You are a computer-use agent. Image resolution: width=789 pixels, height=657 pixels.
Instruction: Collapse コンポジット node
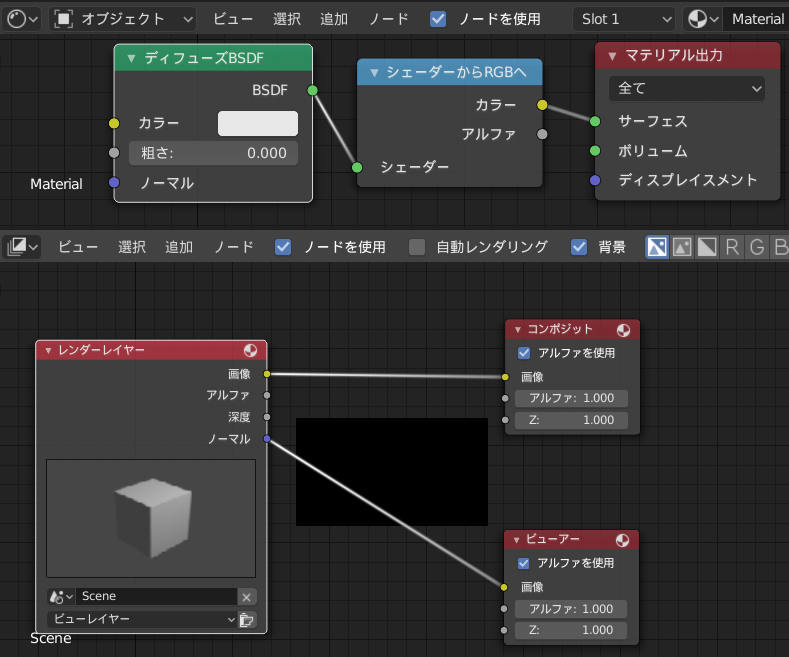click(517, 330)
